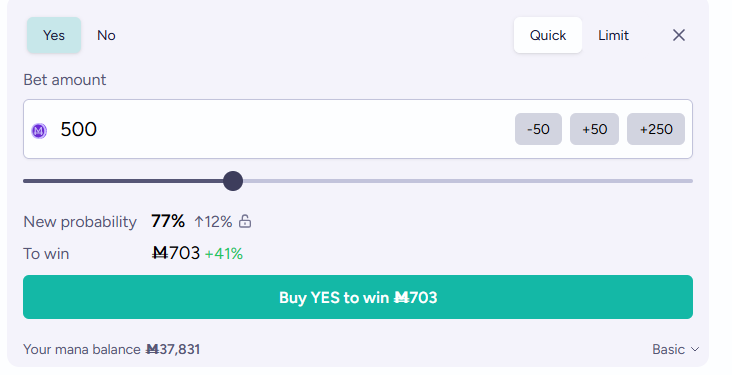732x375 pixels.
Task: Select the No outcome
Action: click(x=106, y=35)
